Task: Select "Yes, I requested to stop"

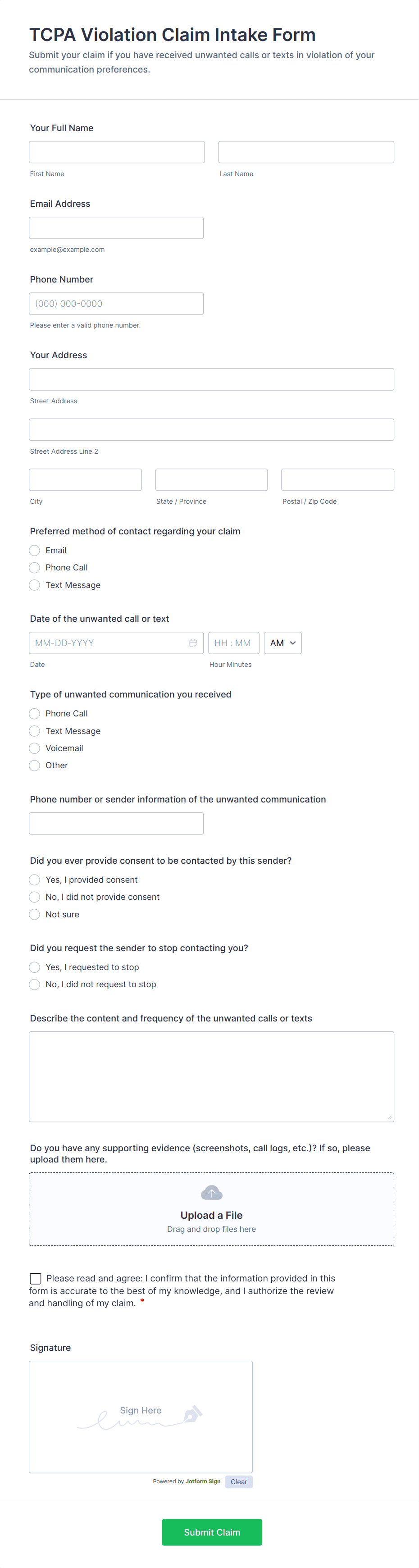Action: (35, 967)
